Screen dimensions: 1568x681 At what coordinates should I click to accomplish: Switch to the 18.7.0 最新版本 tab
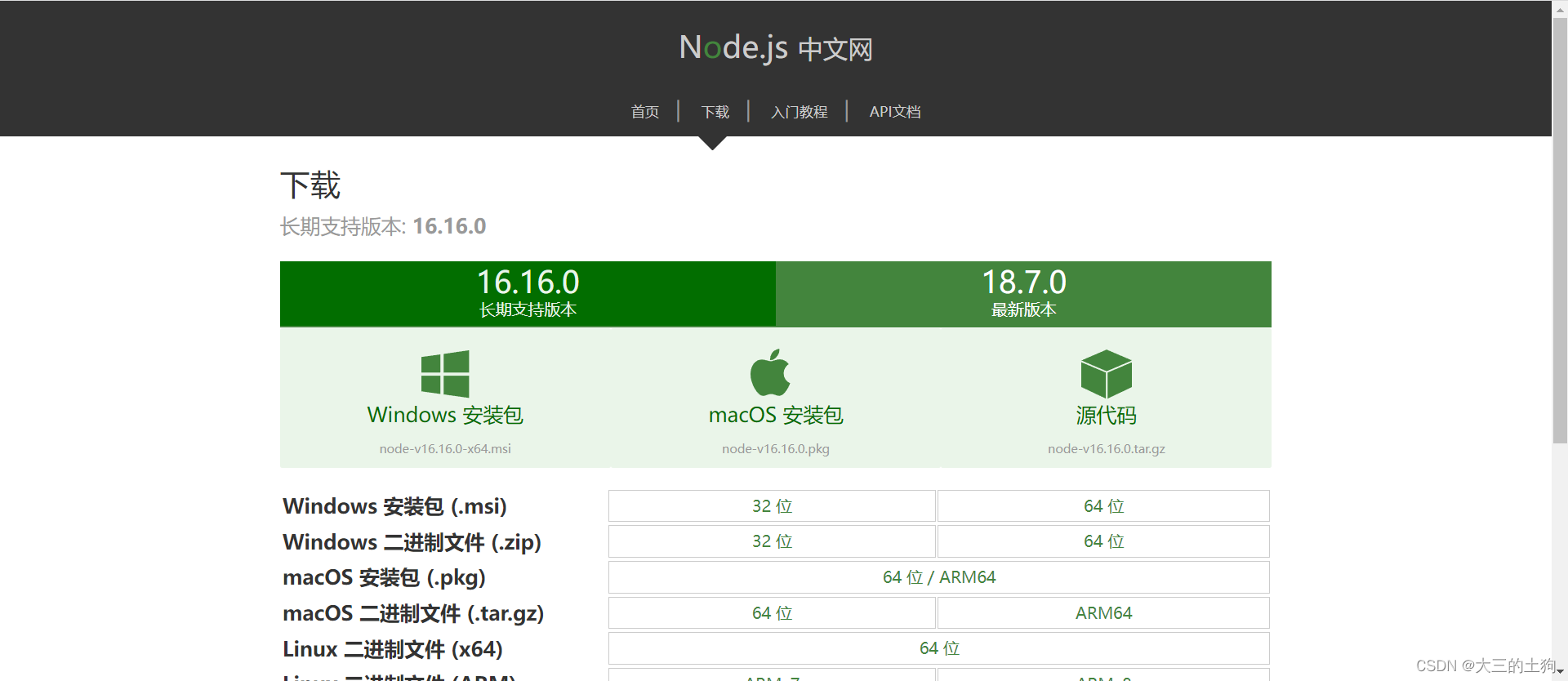point(1023,294)
